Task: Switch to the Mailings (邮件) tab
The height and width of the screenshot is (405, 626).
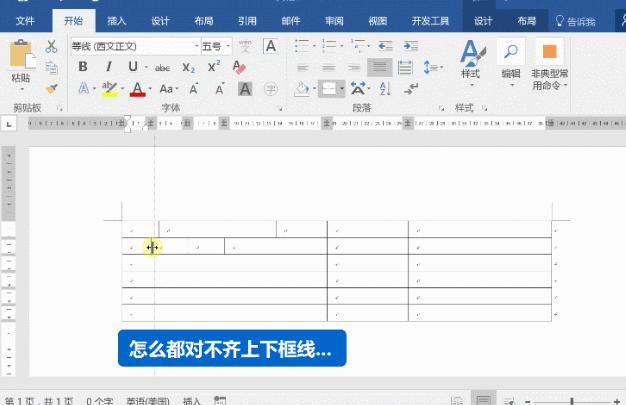Action: (x=291, y=21)
